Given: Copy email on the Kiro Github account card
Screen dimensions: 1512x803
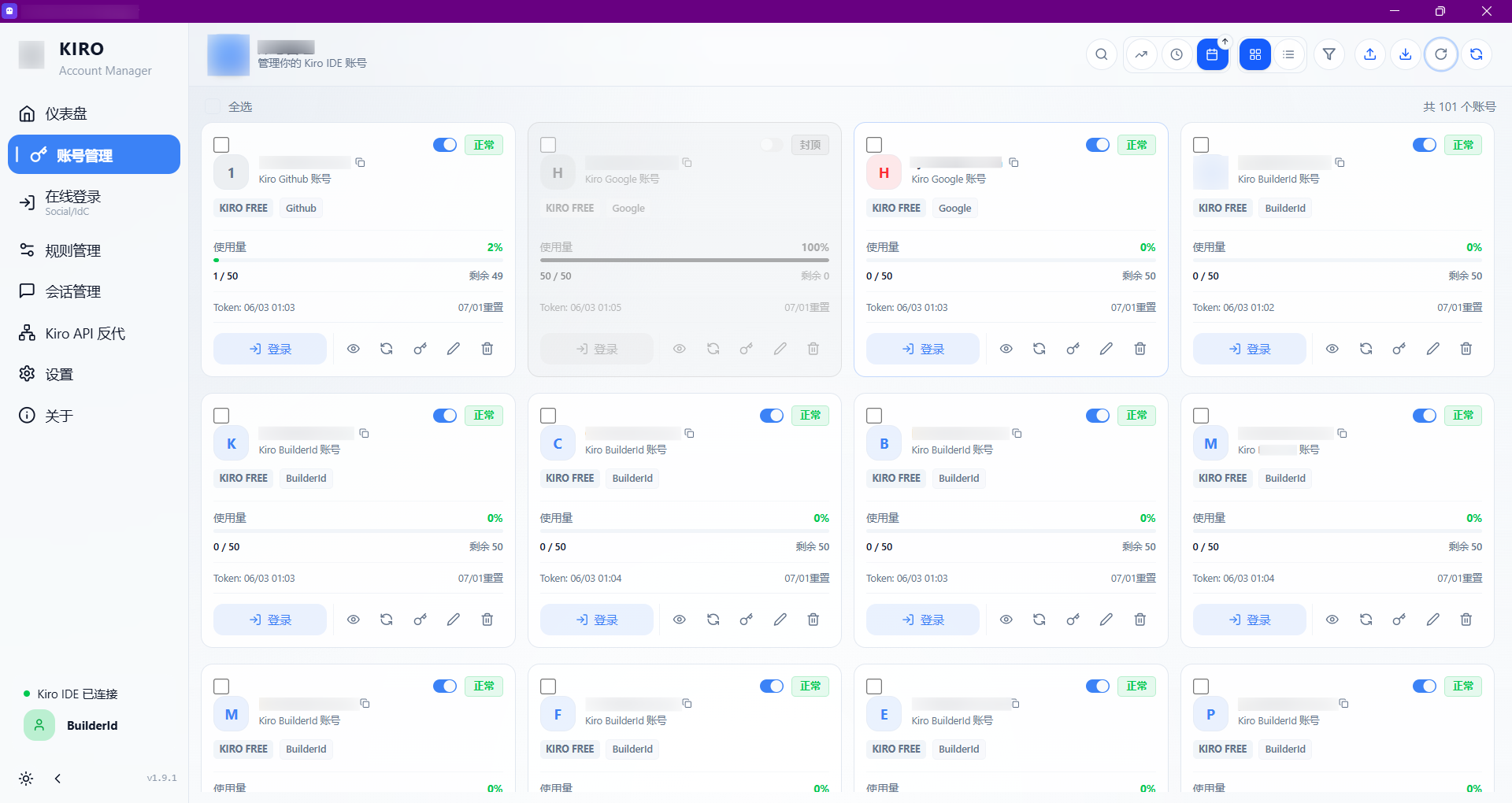Looking at the screenshot, I should [x=360, y=162].
